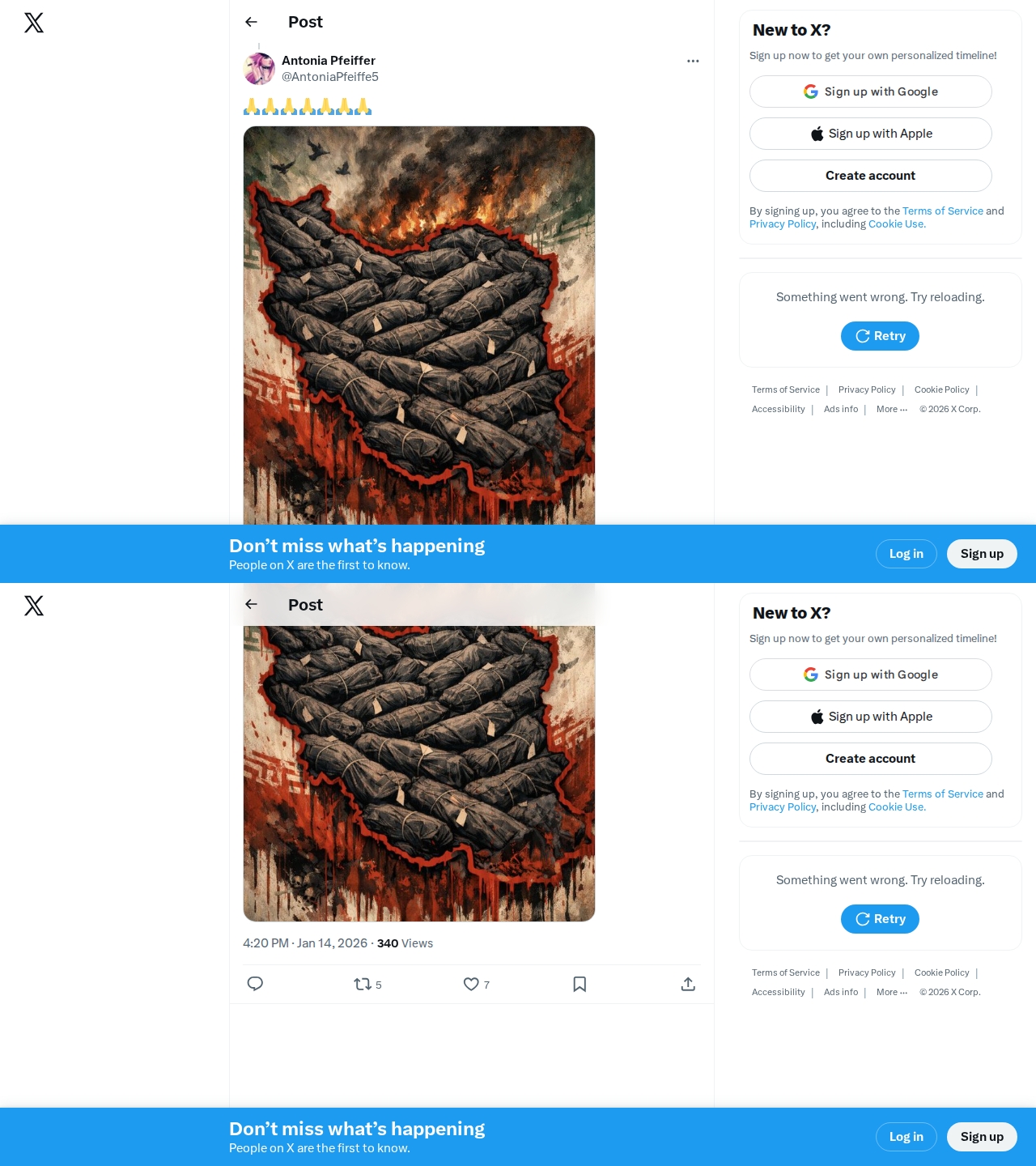The width and height of the screenshot is (1036, 1166).
Task: Open the share post icon
Action: coord(688,984)
